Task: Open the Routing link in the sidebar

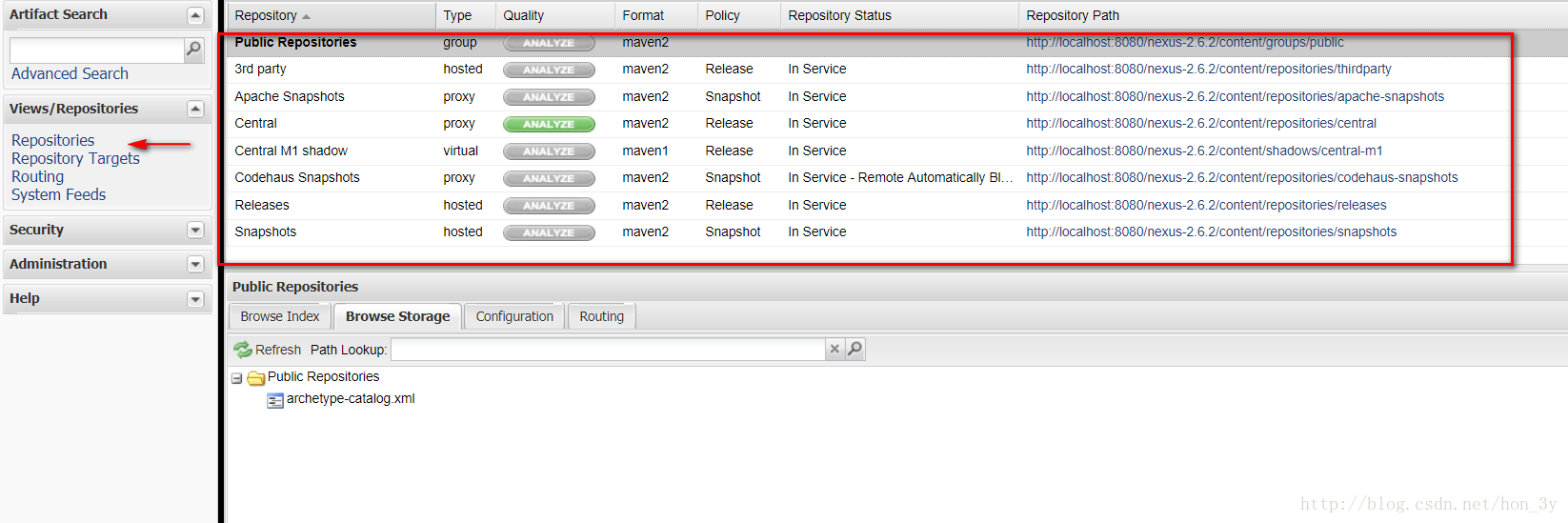Action: point(37,176)
